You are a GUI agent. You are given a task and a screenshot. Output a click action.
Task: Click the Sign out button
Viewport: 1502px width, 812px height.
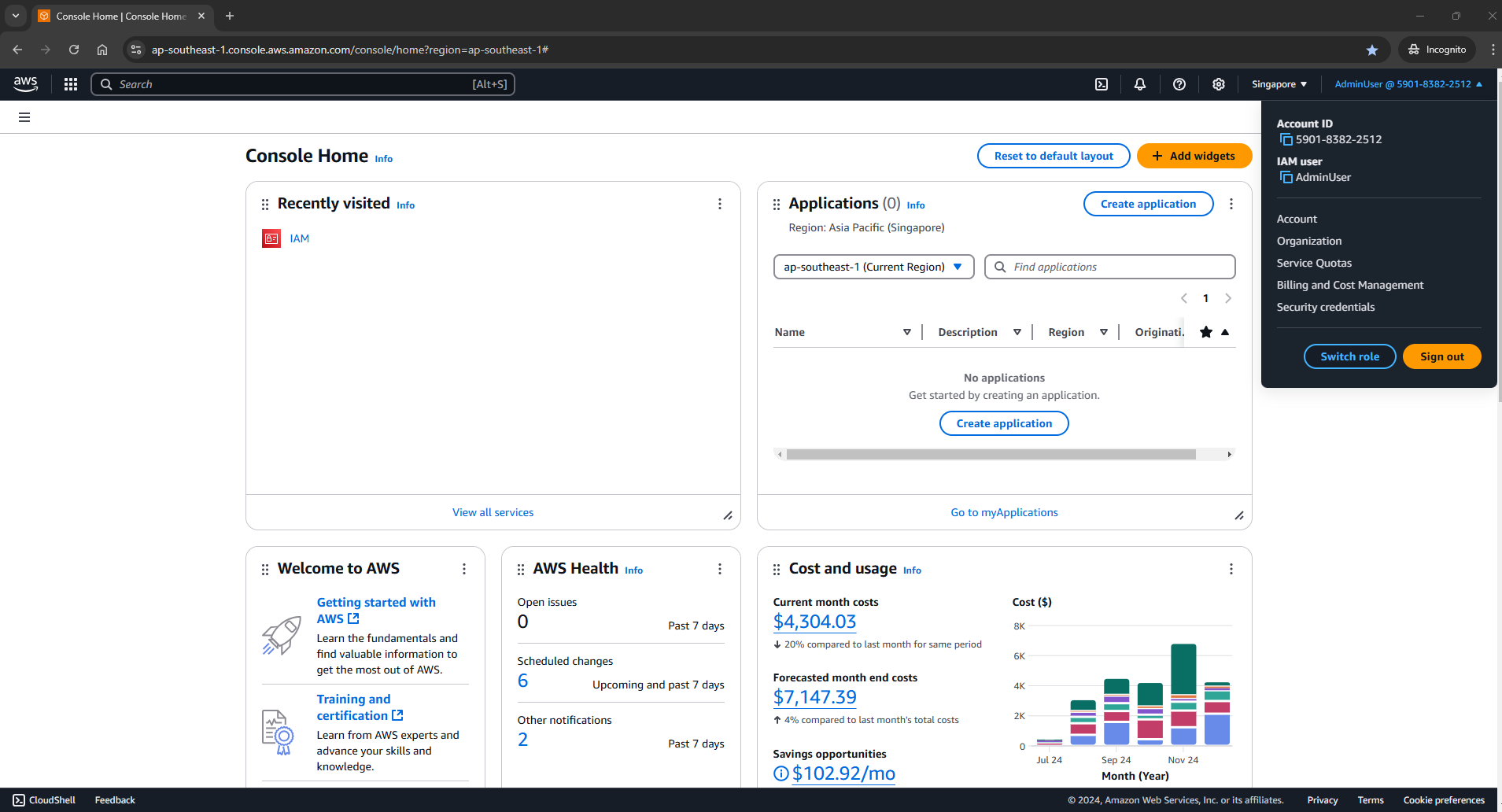tap(1442, 356)
